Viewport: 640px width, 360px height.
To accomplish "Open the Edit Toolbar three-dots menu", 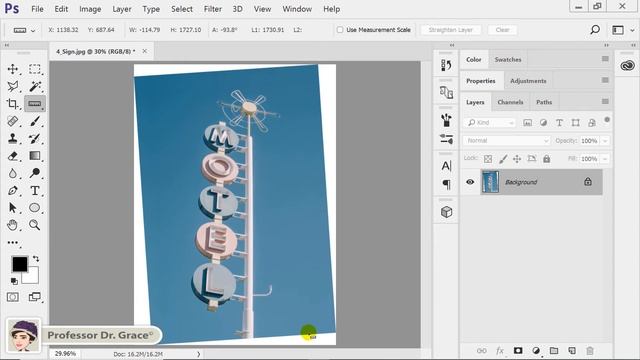I will [x=13, y=242].
